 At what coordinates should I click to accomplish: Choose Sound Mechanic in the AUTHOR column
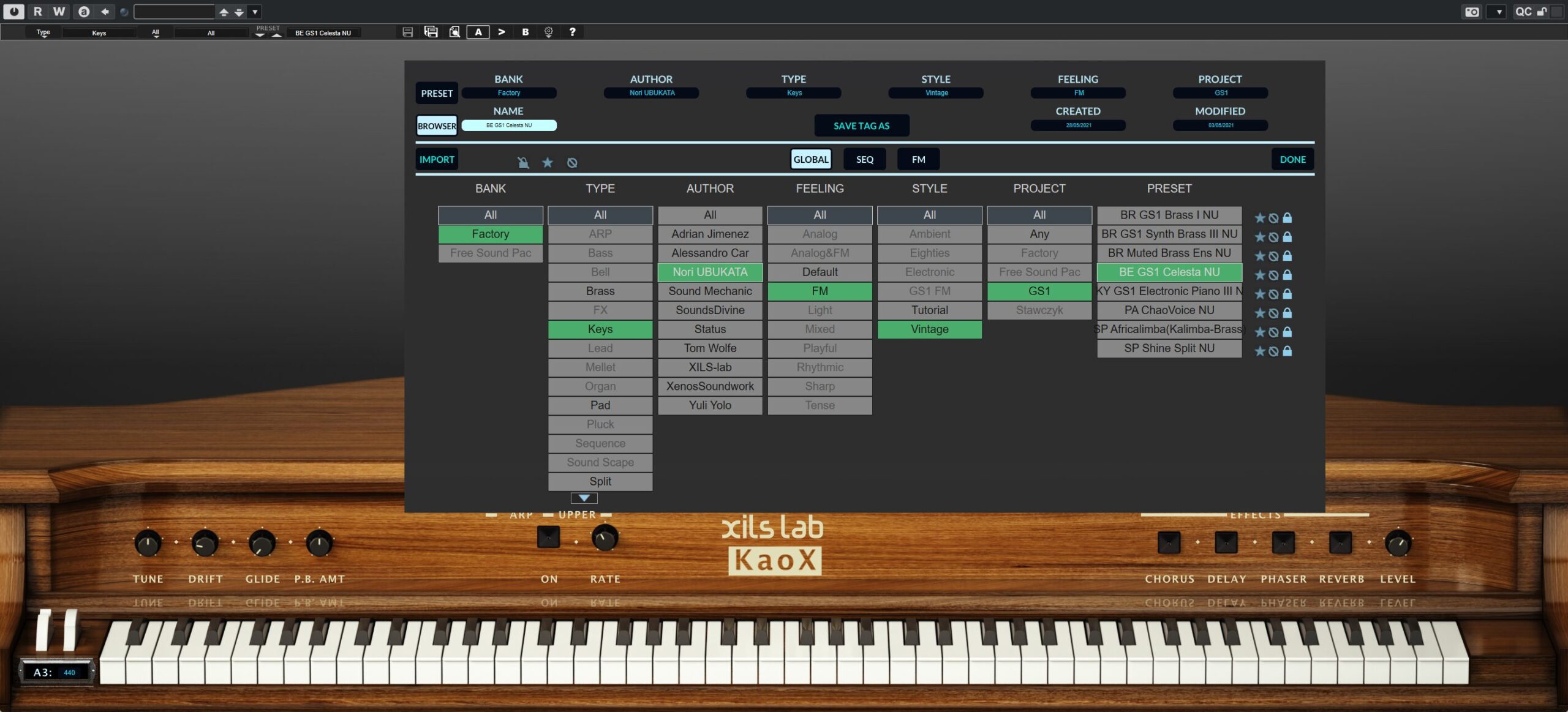(x=710, y=291)
